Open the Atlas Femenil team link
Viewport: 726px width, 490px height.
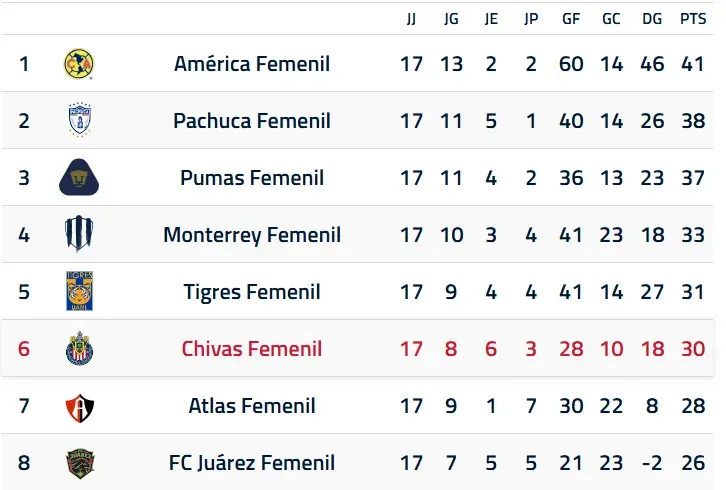252,406
